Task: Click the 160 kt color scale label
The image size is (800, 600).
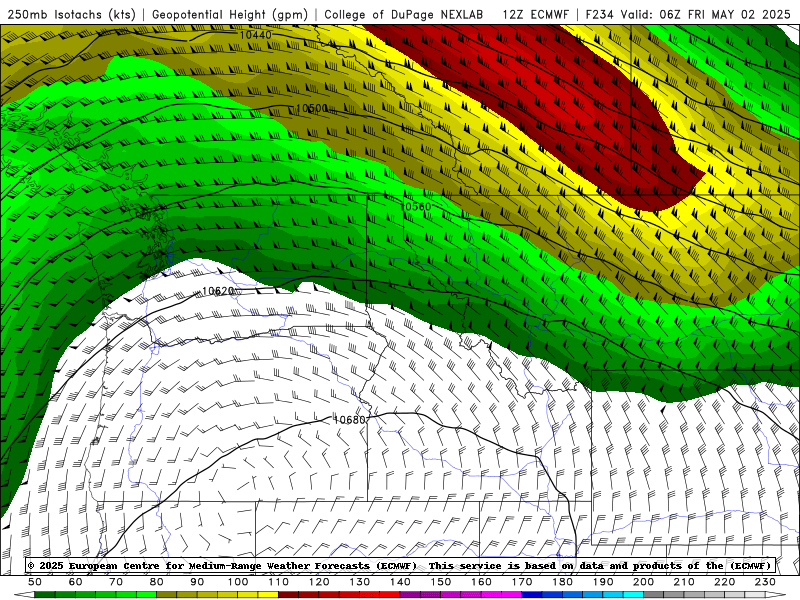Action: tap(481, 582)
